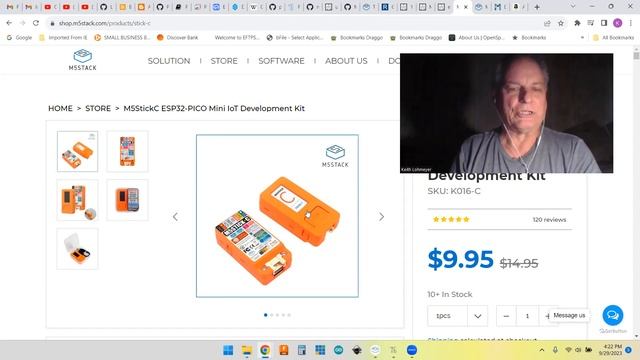Click the five-star rating
The width and height of the screenshot is (640, 360).
[451, 220]
